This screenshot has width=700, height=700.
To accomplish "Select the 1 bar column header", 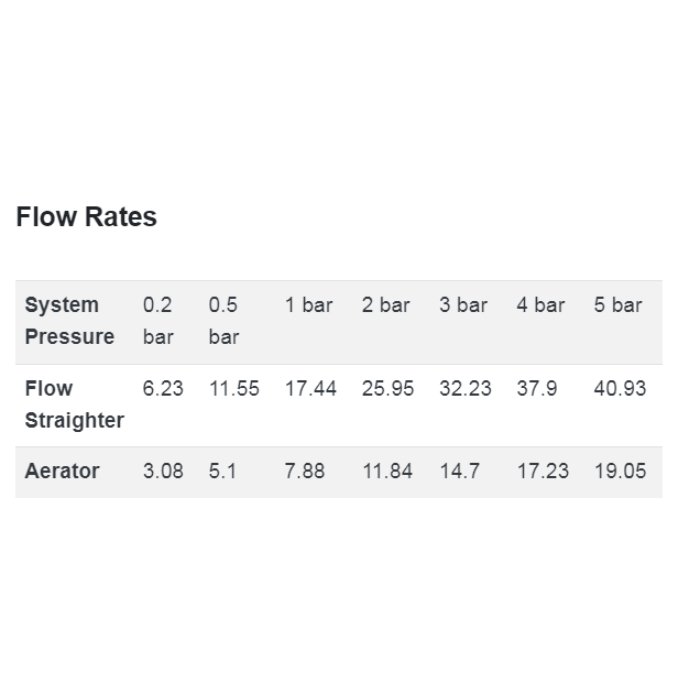I will (309, 305).
